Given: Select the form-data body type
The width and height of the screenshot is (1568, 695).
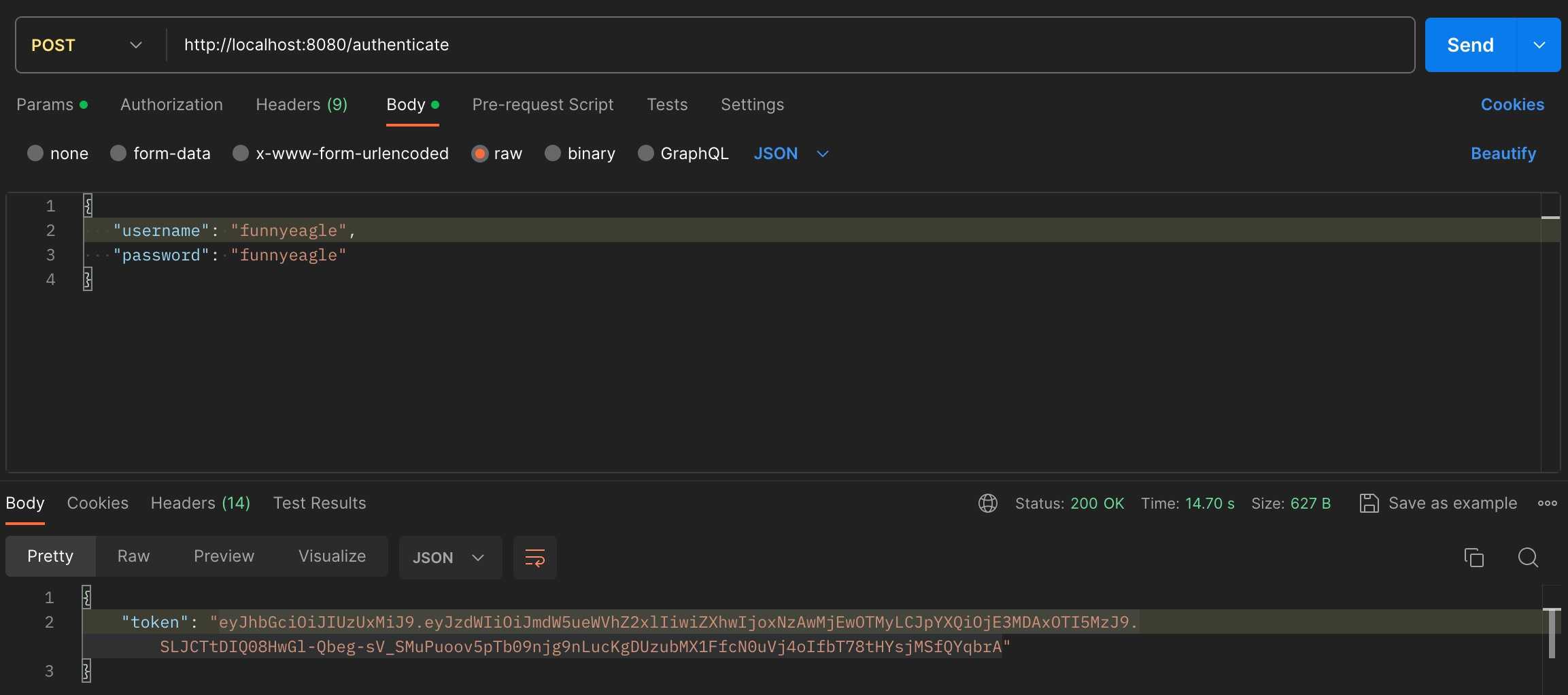Looking at the screenshot, I should click(118, 154).
